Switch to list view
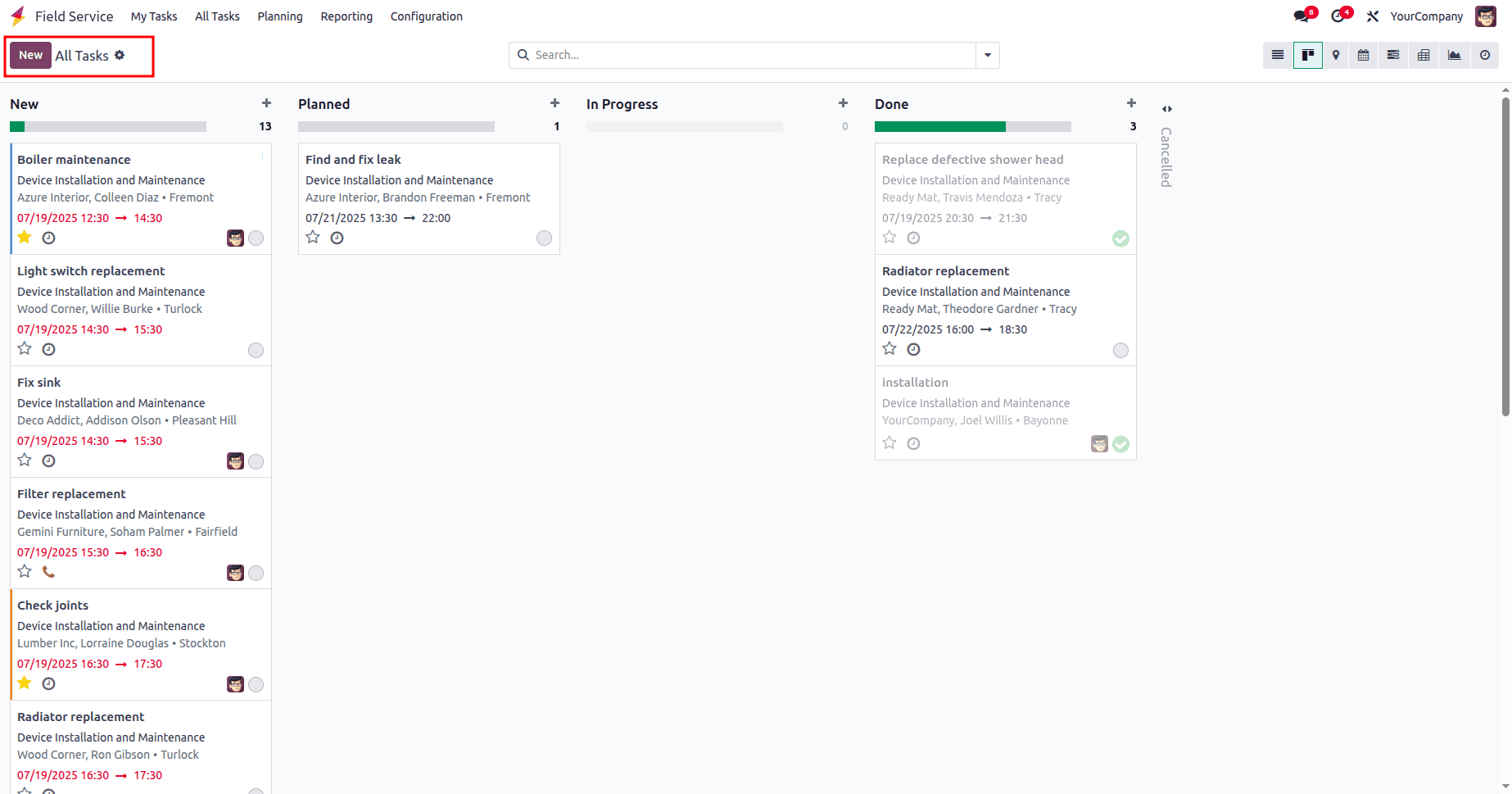 (x=1278, y=55)
